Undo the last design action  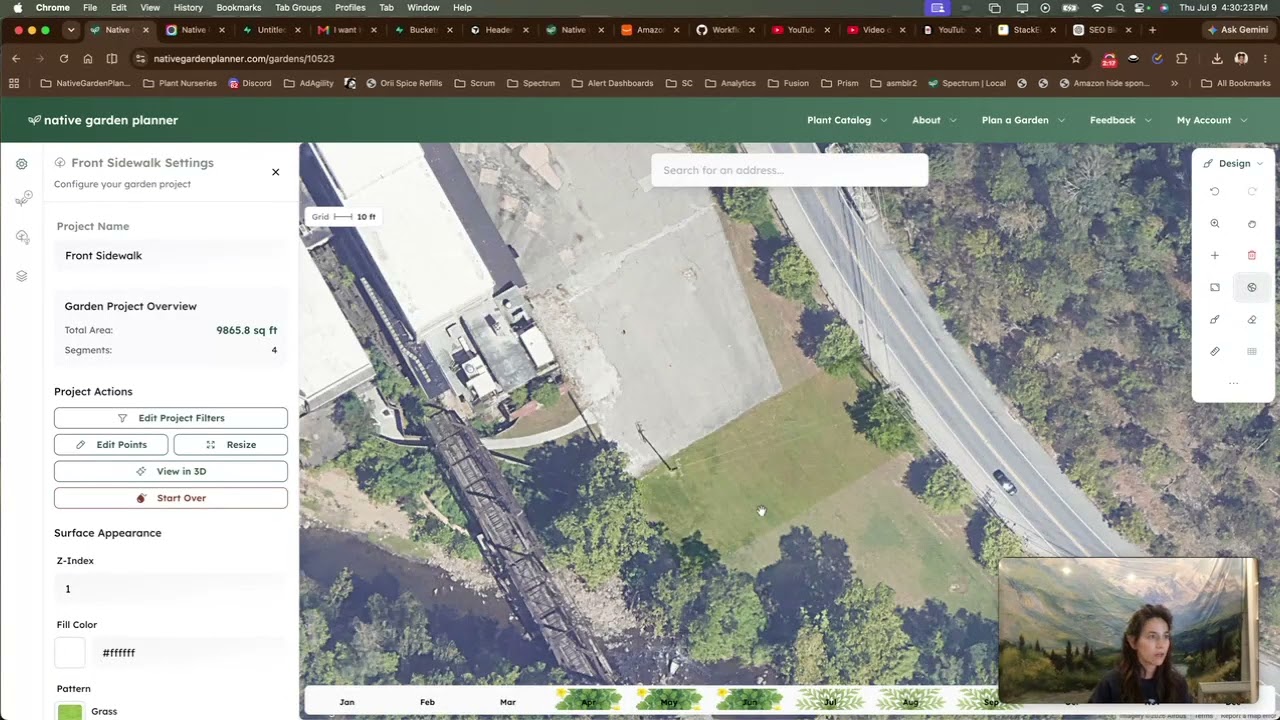tap(1215, 191)
